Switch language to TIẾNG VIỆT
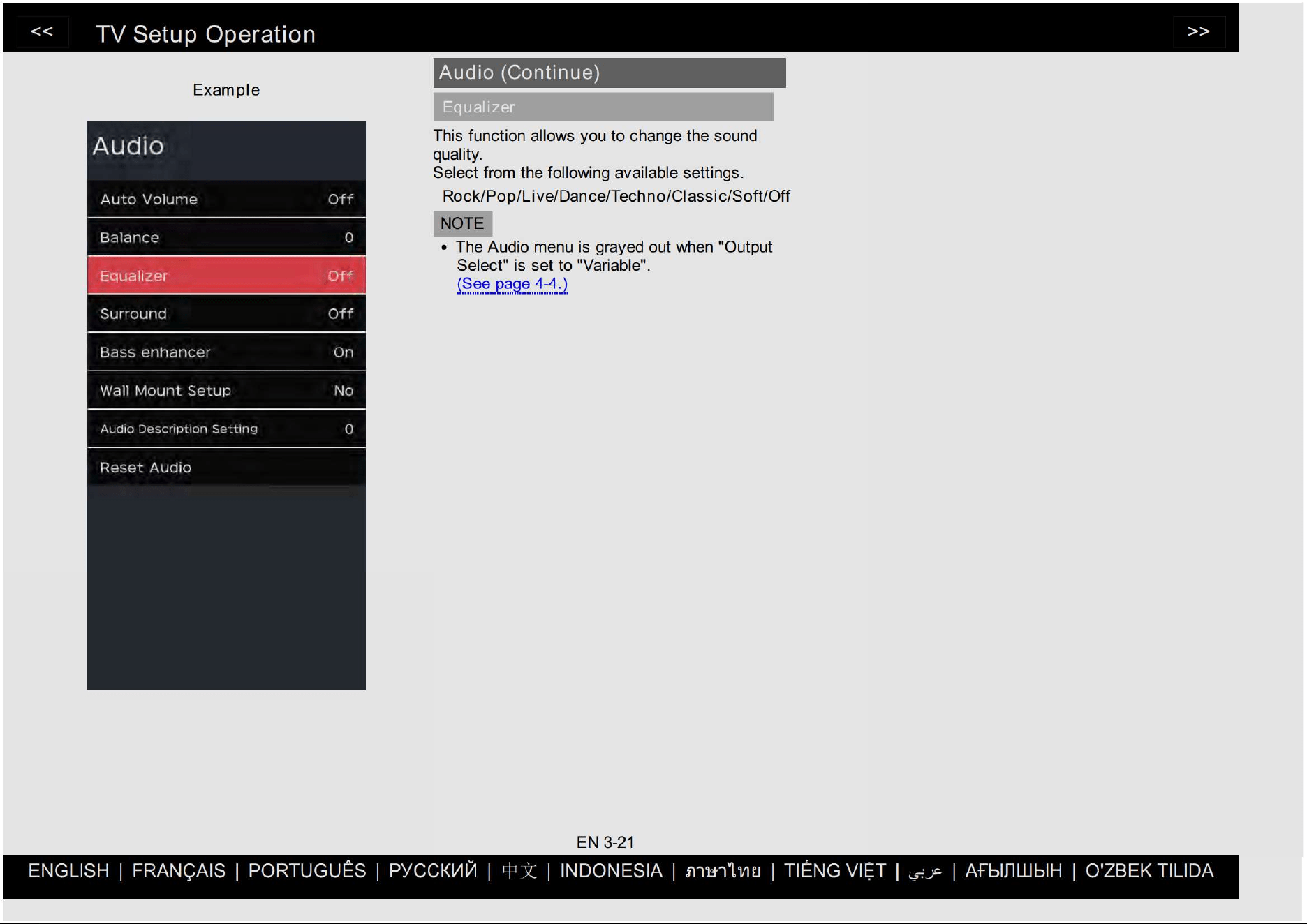The height and width of the screenshot is (924, 1307). pos(834,870)
